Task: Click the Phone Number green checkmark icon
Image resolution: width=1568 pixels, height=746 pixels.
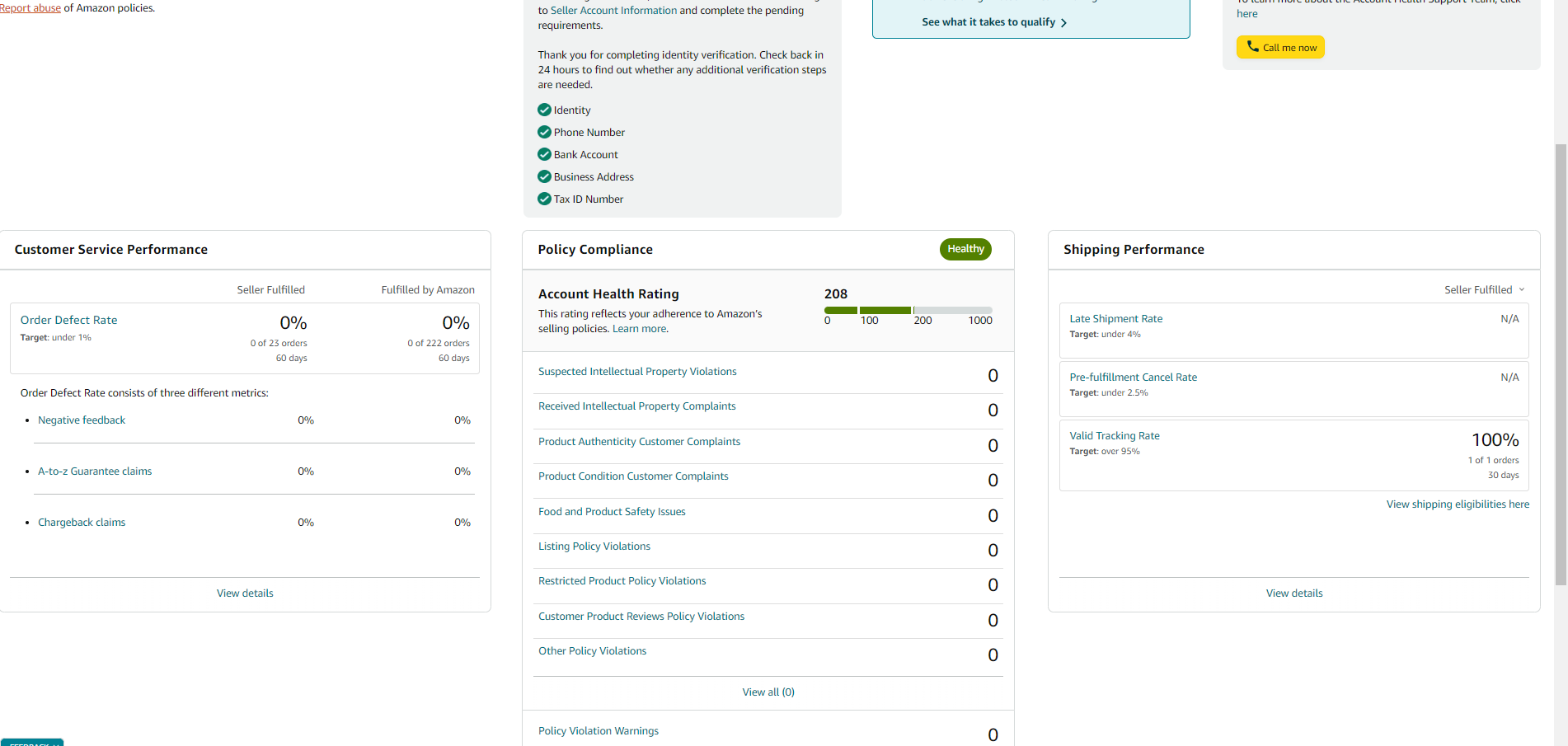Action: click(x=544, y=132)
